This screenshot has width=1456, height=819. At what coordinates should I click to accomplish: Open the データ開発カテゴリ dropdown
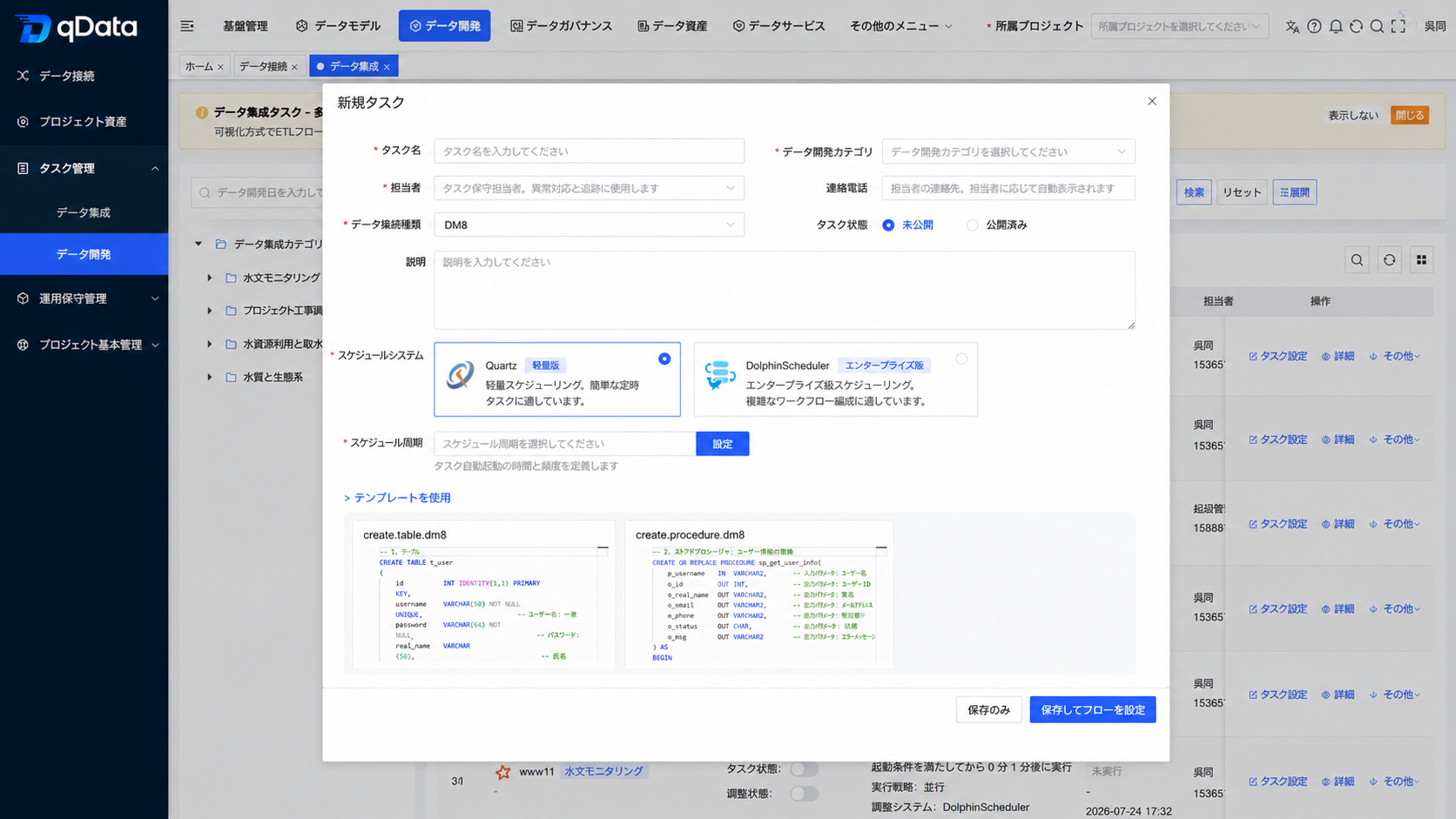pos(1008,151)
